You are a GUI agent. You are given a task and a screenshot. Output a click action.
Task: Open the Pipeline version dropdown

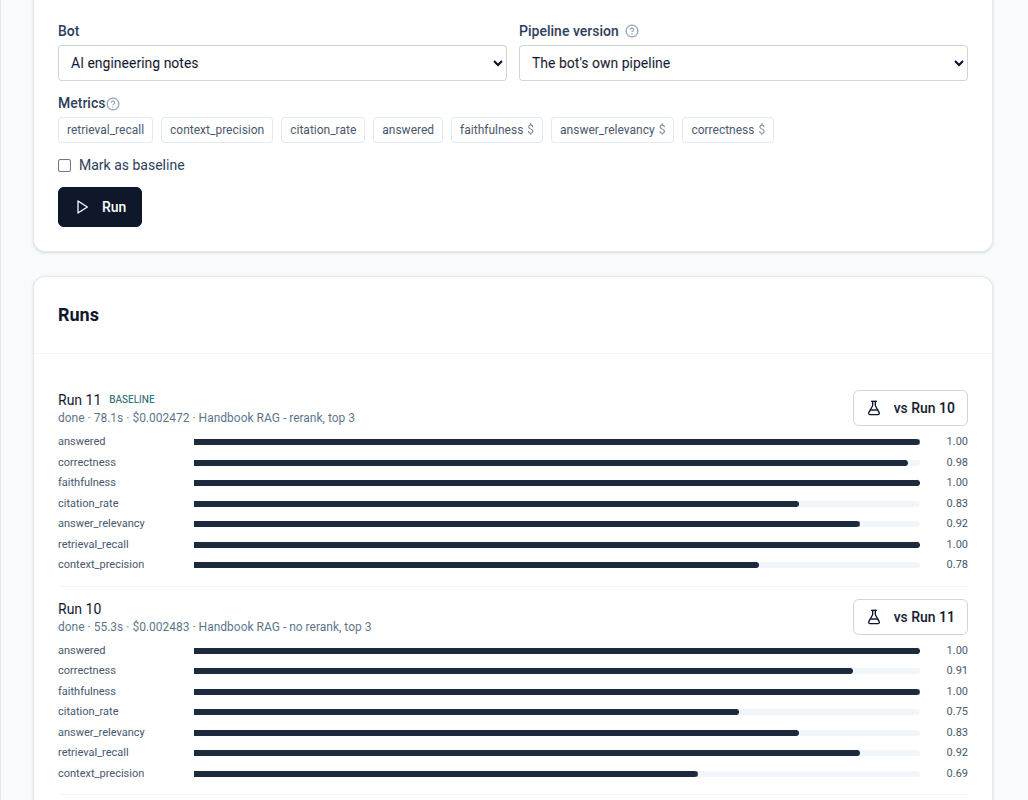pyautogui.click(x=743, y=63)
